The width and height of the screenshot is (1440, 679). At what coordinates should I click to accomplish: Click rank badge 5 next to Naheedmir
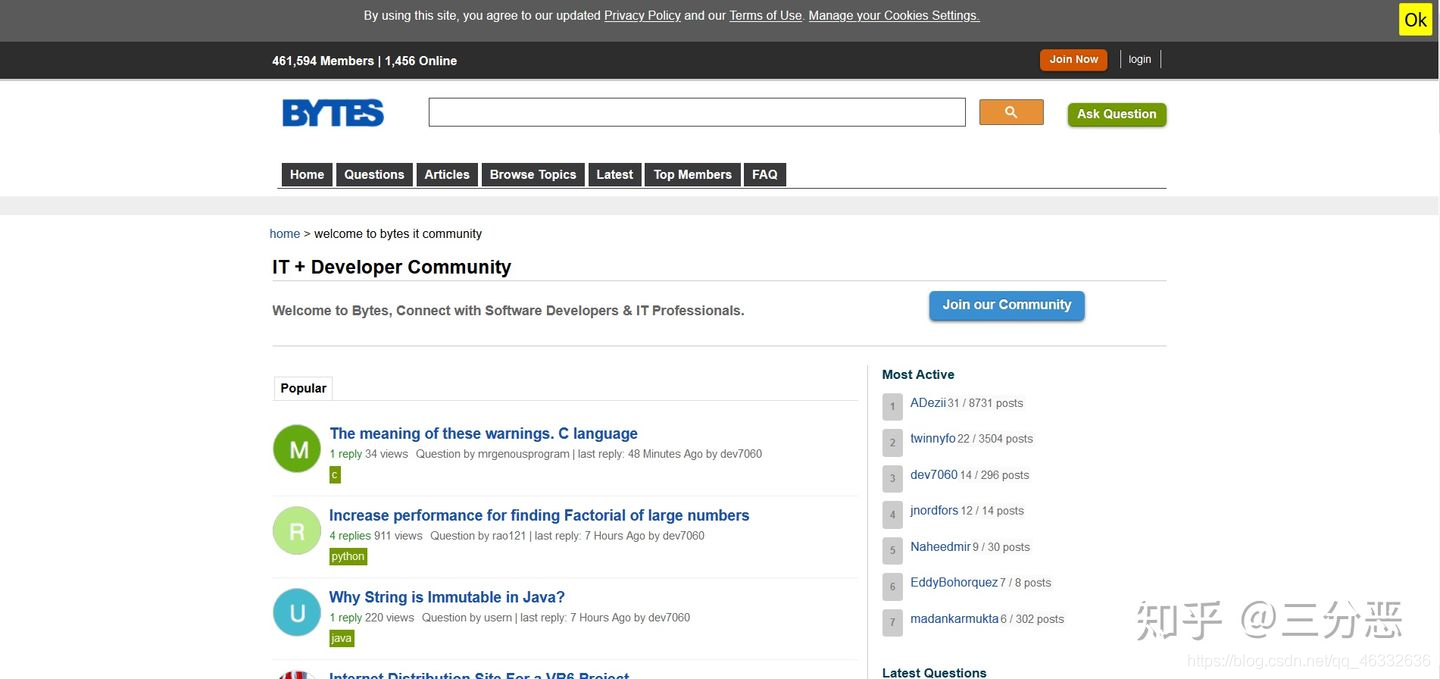pyautogui.click(x=893, y=551)
